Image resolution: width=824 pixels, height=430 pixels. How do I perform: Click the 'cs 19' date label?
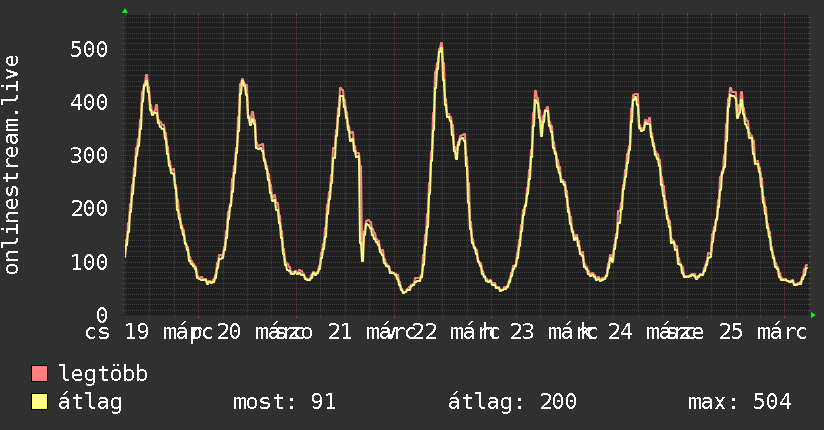coord(117,332)
